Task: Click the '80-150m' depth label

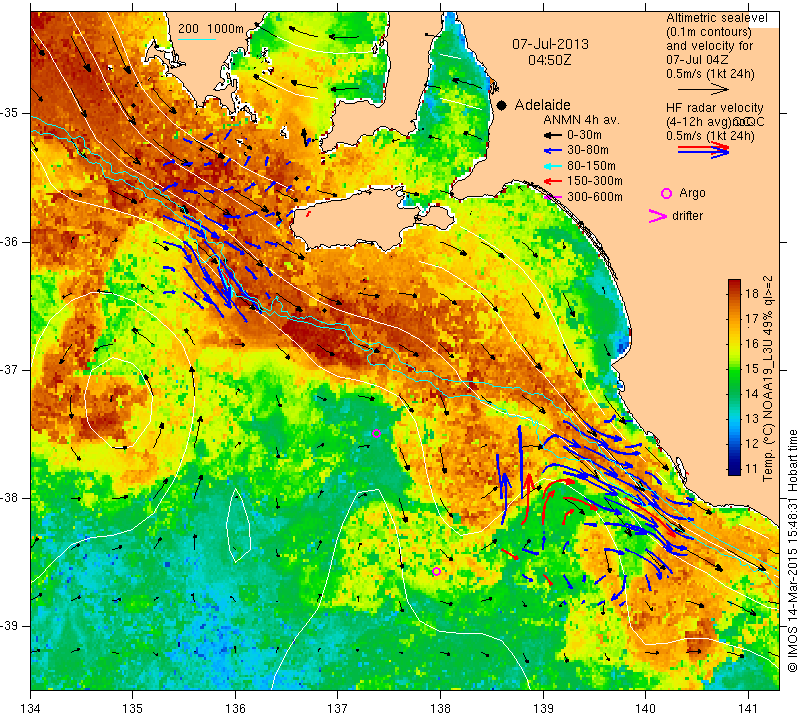Action: tap(591, 166)
